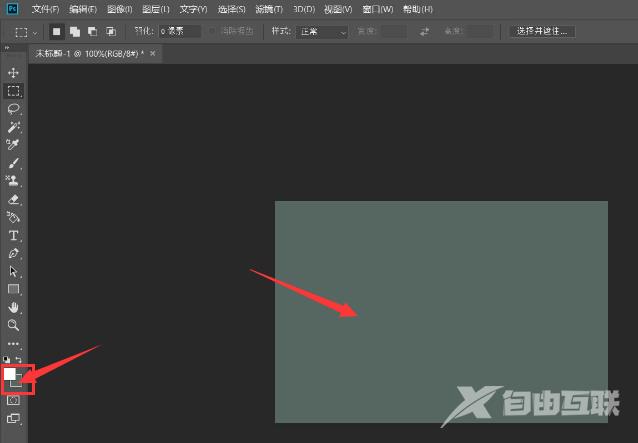Open the Style dropdown showing 正常
Image resolution: width=638 pixels, height=443 pixels.
321,32
